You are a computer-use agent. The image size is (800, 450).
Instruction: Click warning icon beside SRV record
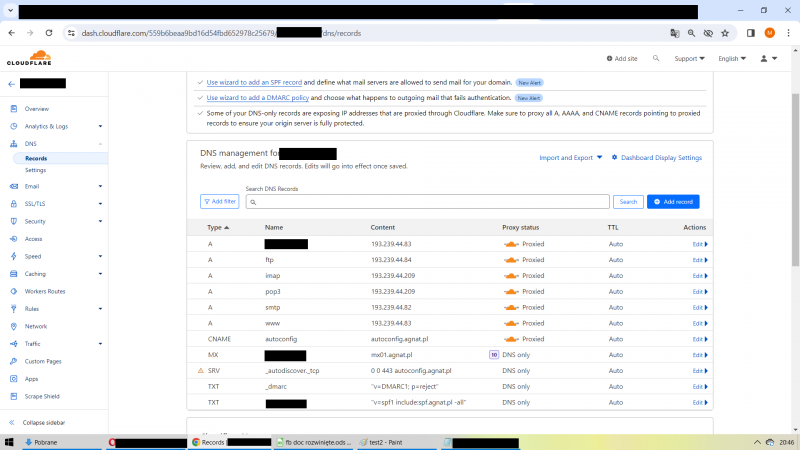200,371
